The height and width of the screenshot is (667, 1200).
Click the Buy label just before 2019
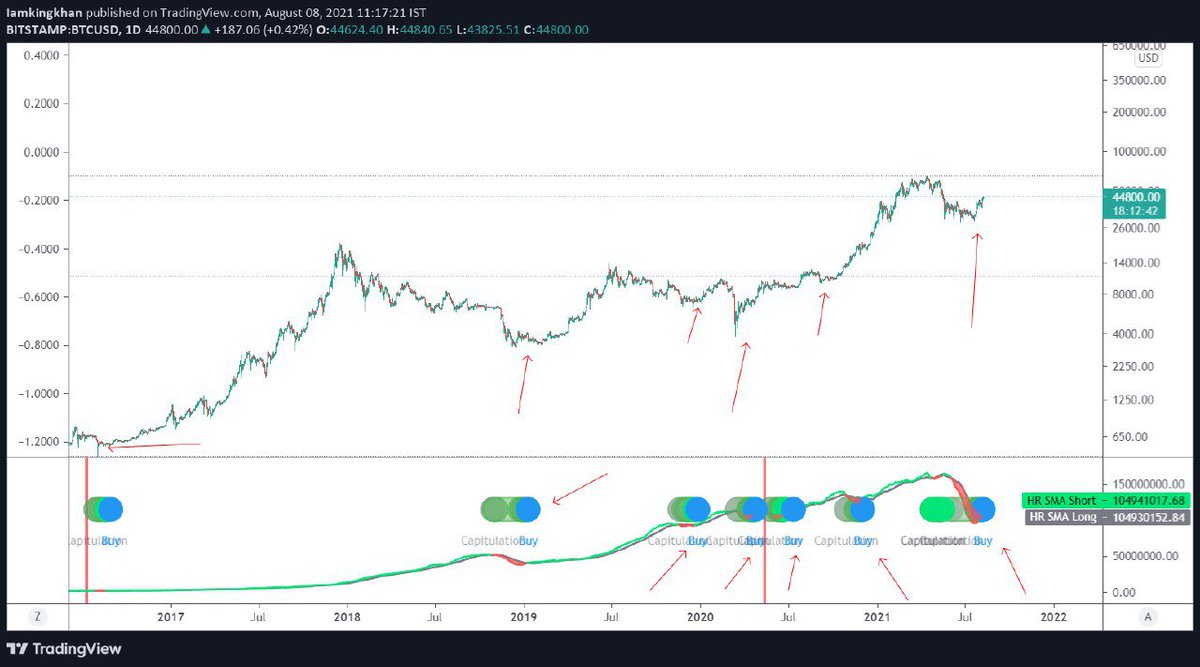point(529,540)
